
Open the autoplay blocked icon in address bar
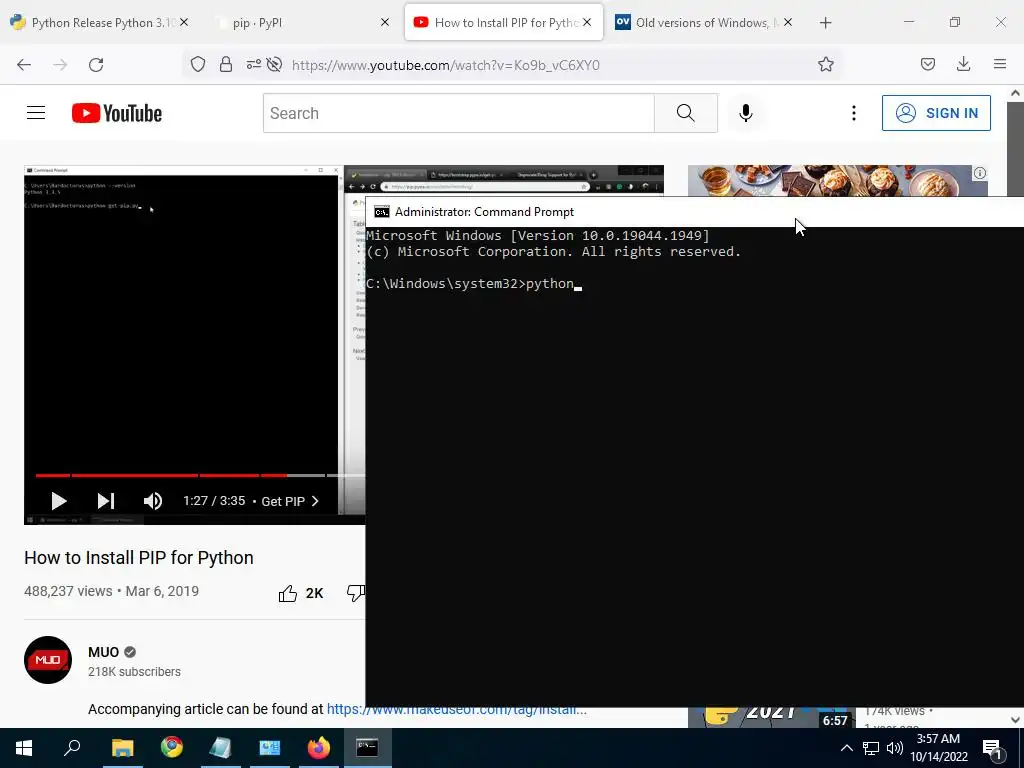click(x=275, y=64)
